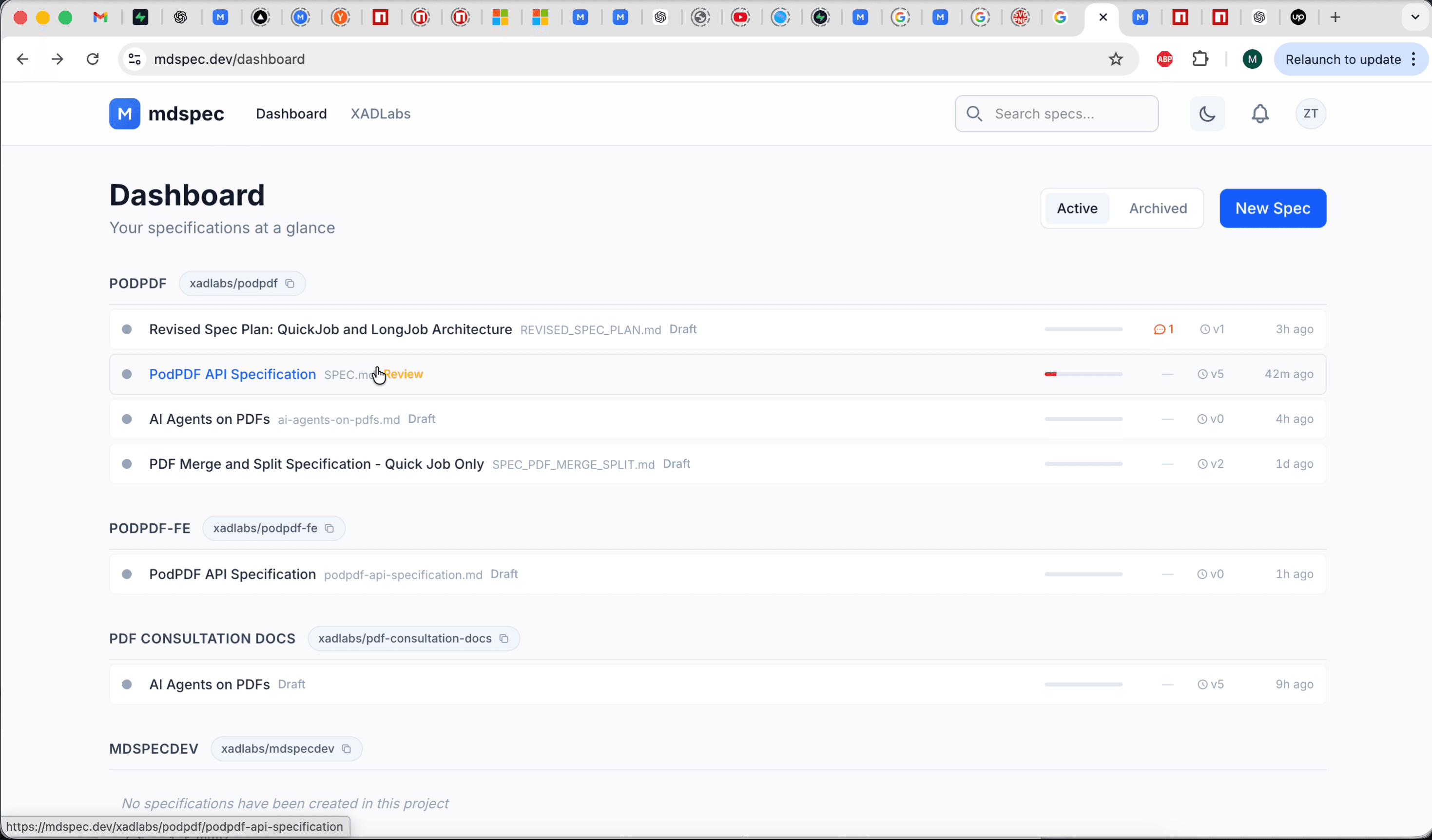Go to the XADLabs nav item
1432x840 pixels.
coord(380,114)
